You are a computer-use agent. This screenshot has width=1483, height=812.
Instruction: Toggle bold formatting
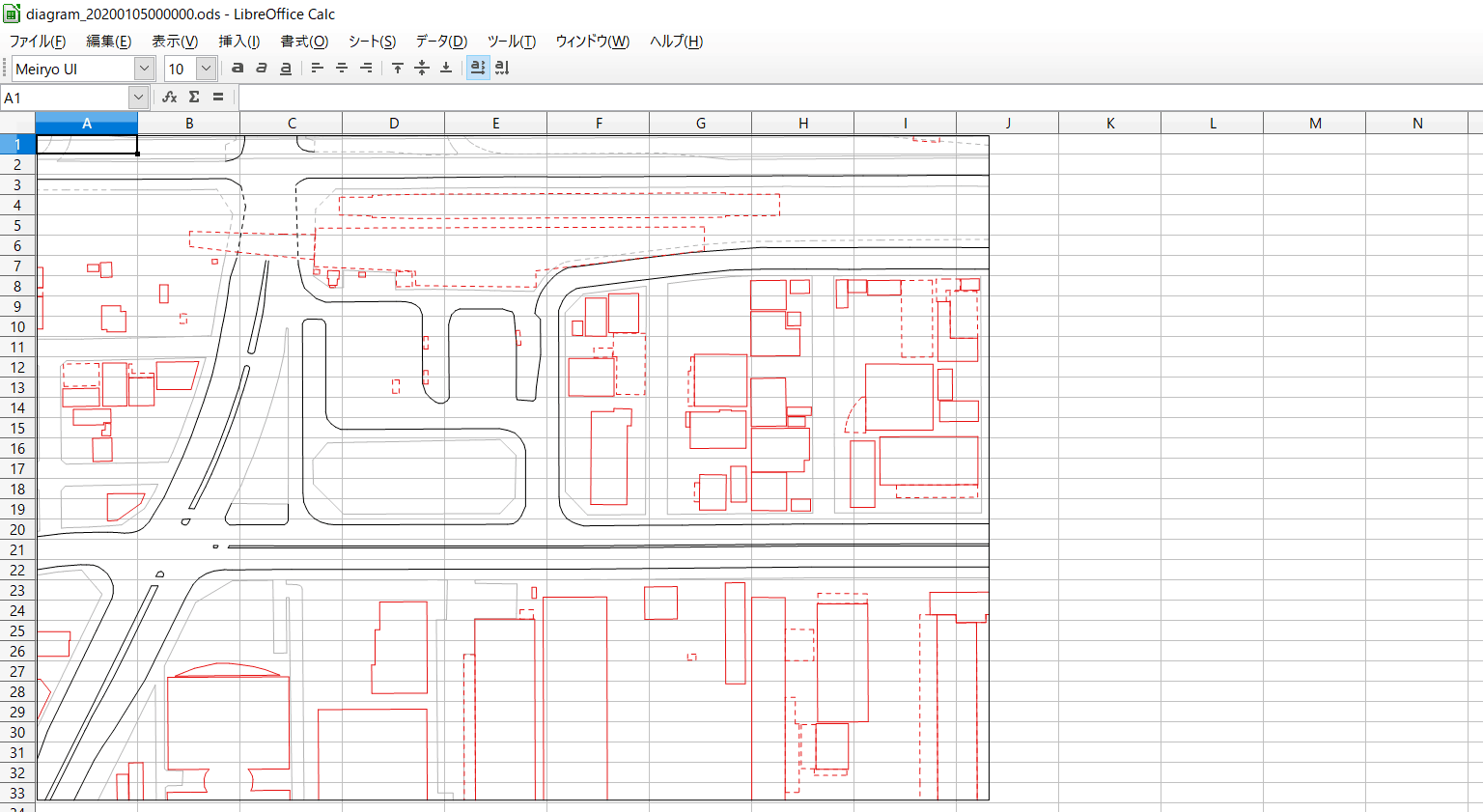pyautogui.click(x=238, y=69)
